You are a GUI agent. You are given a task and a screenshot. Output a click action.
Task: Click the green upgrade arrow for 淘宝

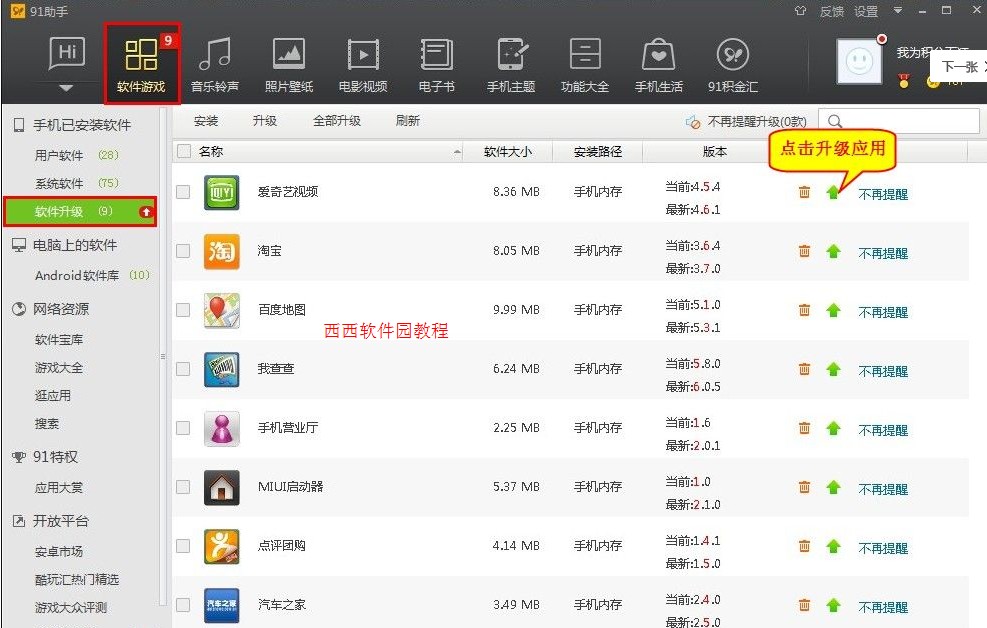(x=833, y=252)
